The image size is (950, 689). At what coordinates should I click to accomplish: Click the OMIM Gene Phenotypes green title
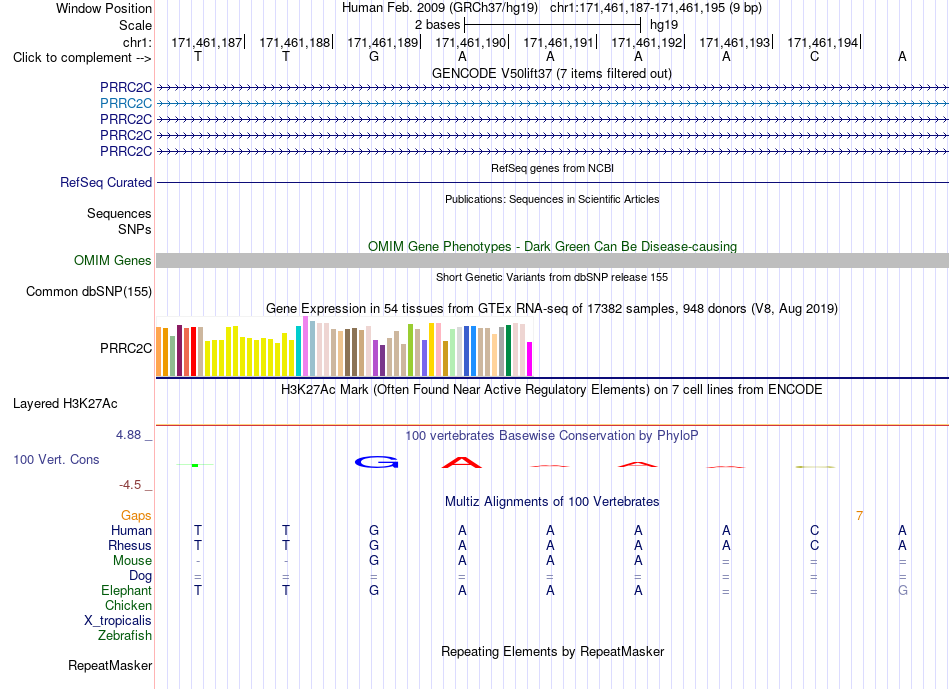click(553, 247)
